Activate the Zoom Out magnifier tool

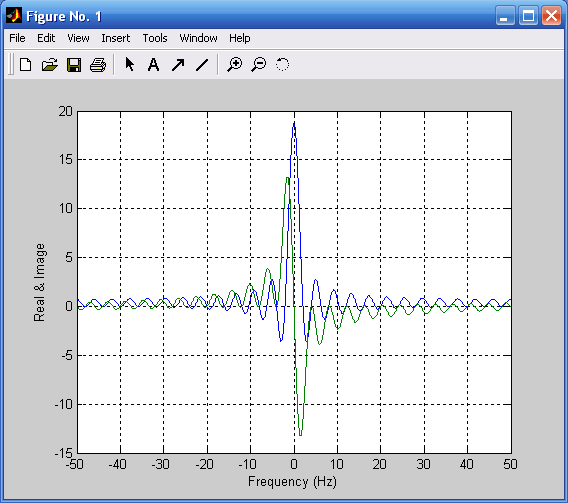[259, 65]
